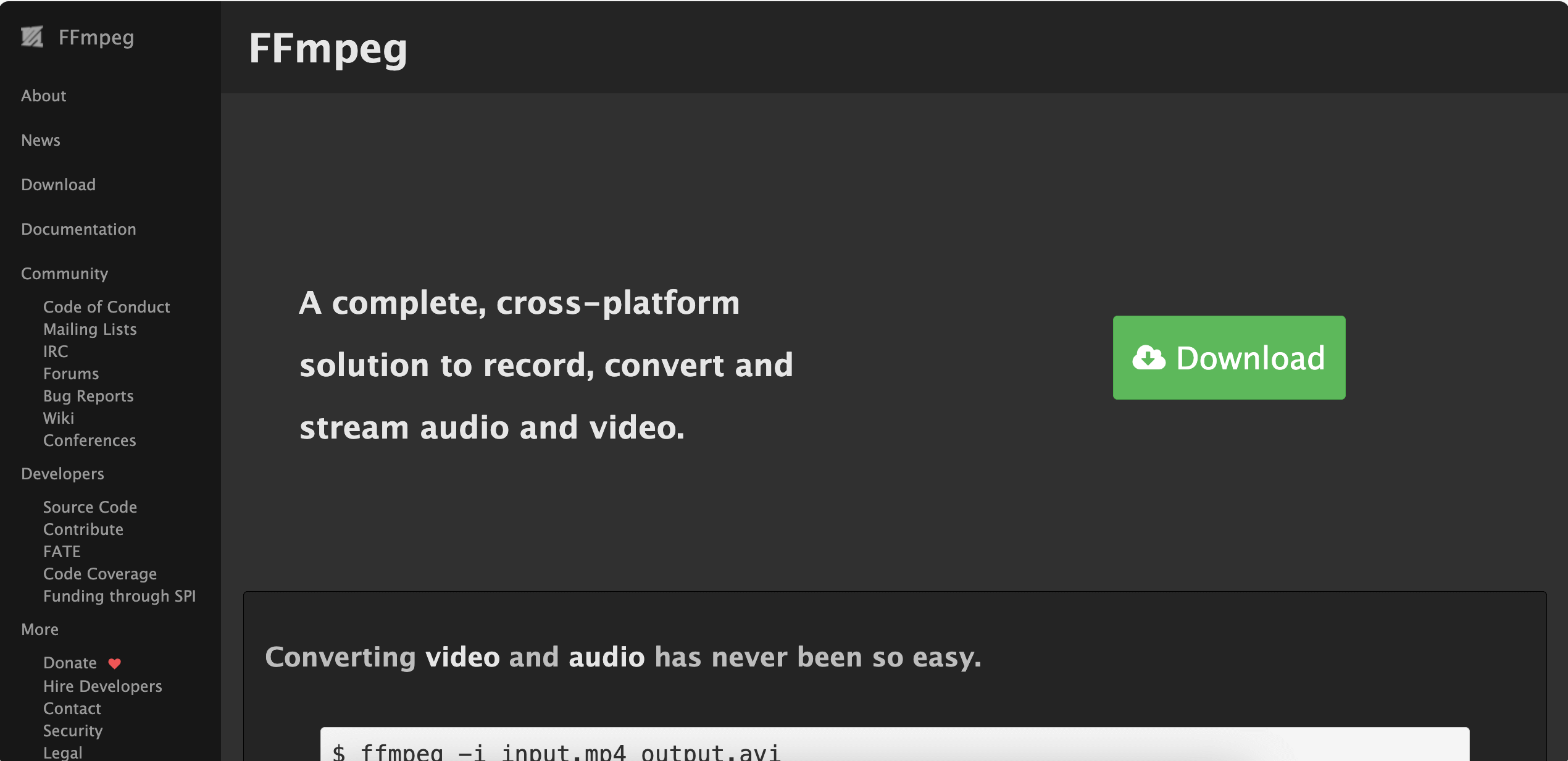Click the Bug Reports item

tap(88, 395)
